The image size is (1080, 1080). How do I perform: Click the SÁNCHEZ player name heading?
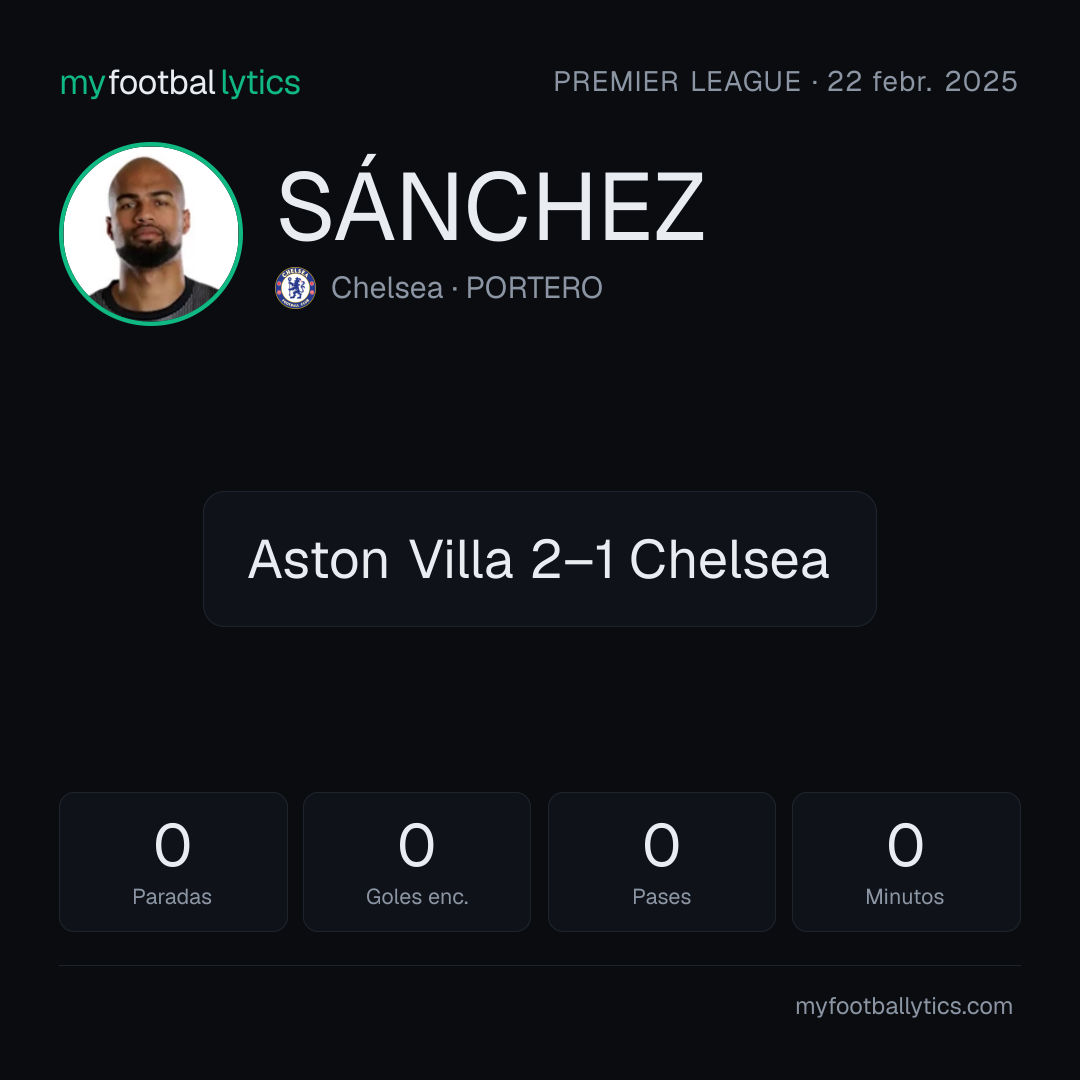[491, 207]
